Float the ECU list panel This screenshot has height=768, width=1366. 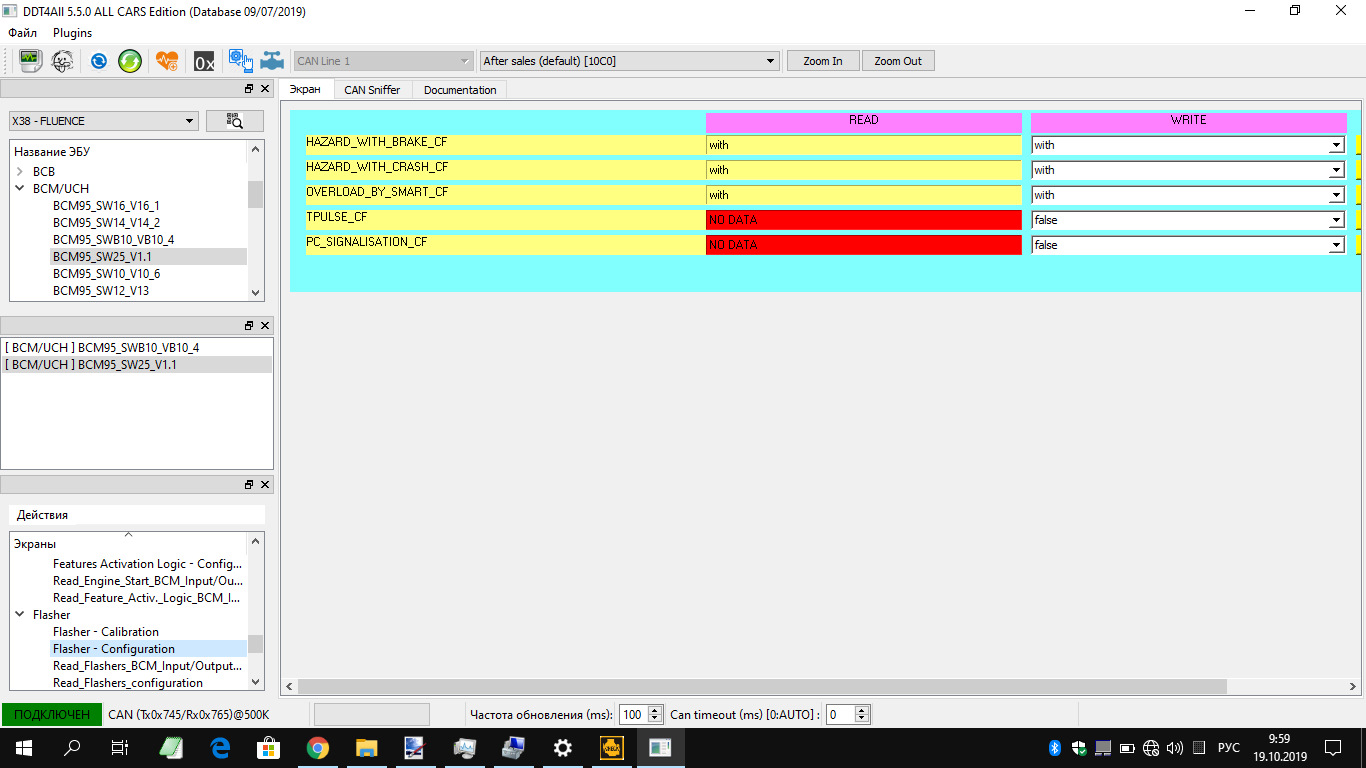coord(249,89)
